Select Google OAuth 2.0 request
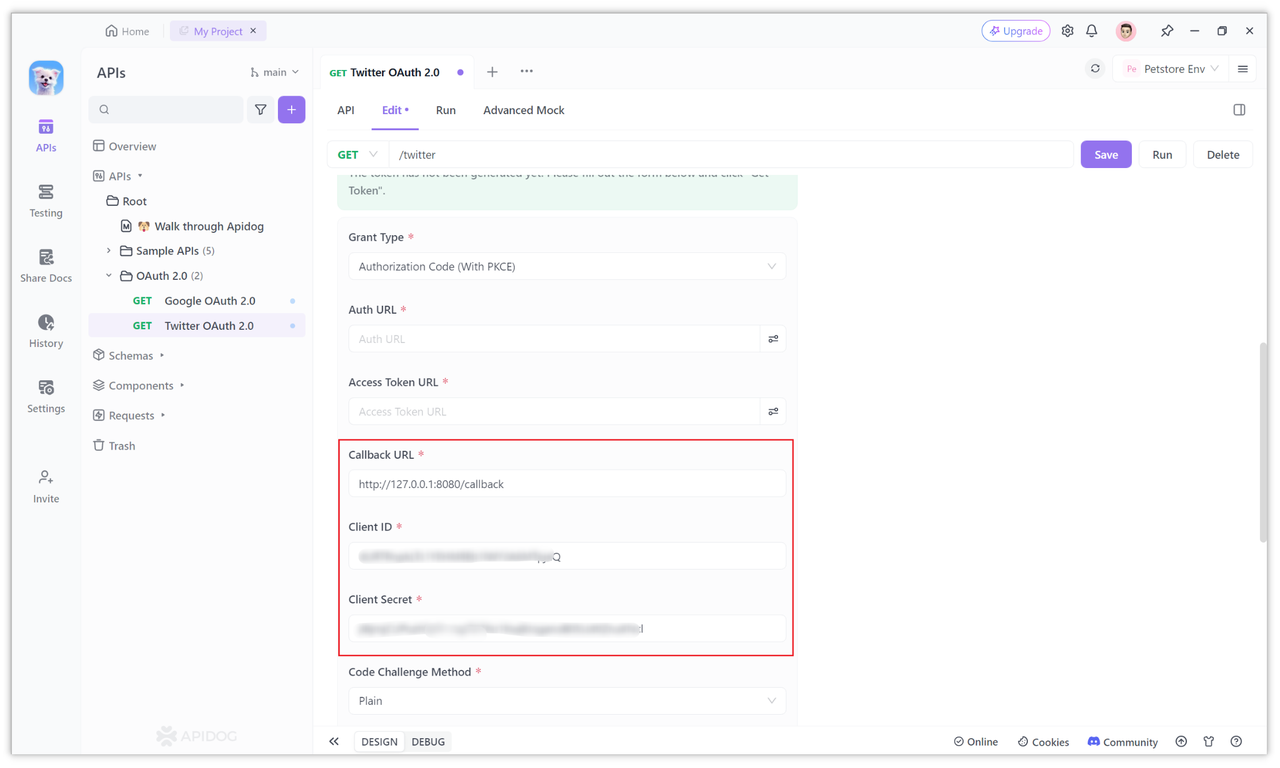1280x768 pixels. [x=197, y=301]
